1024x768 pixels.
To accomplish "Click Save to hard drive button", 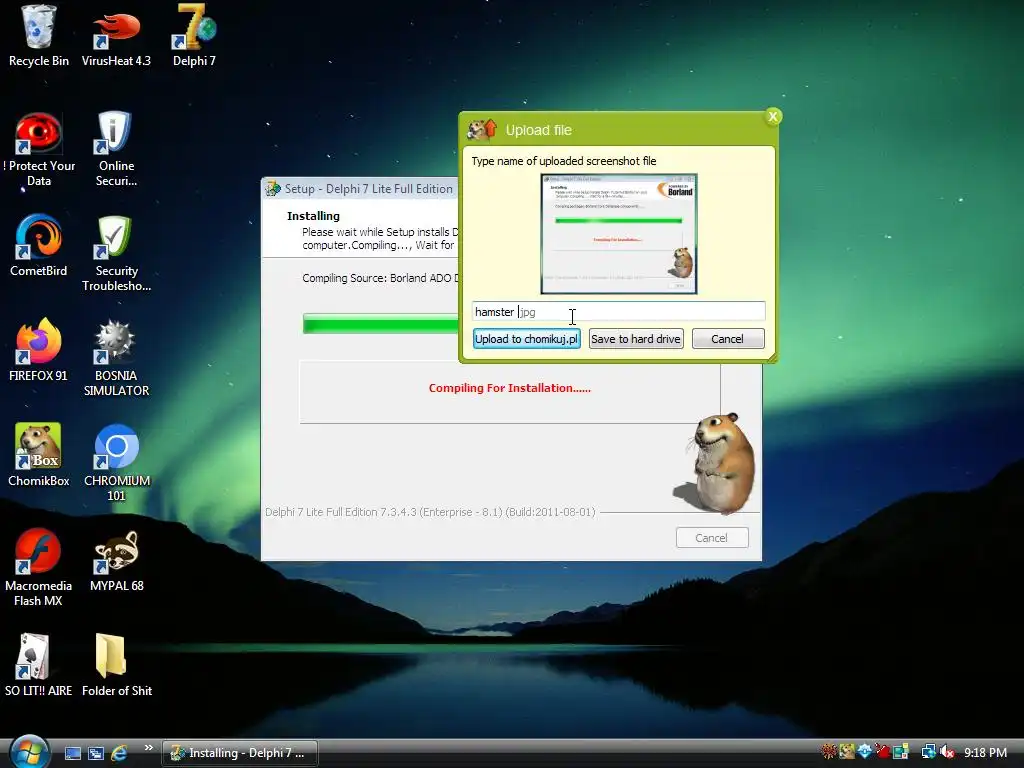I will coord(636,339).
